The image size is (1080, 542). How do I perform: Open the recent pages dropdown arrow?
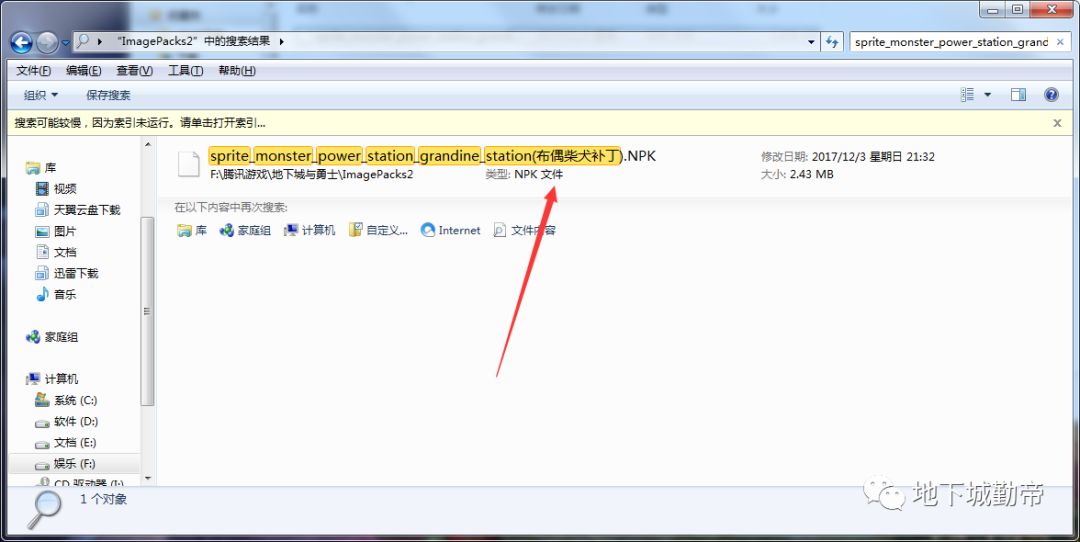[65, 43]
